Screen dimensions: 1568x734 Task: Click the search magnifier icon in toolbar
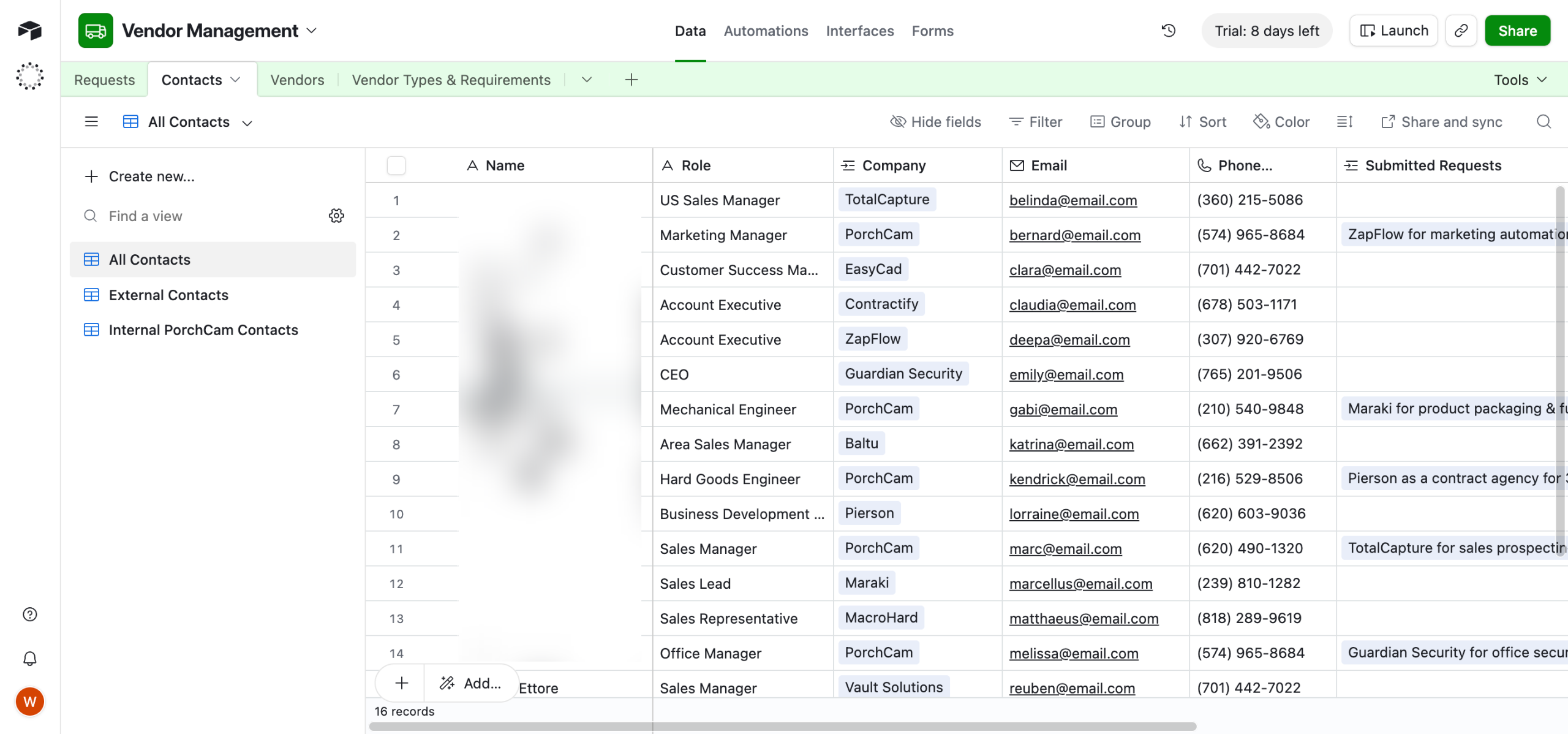1543,122
